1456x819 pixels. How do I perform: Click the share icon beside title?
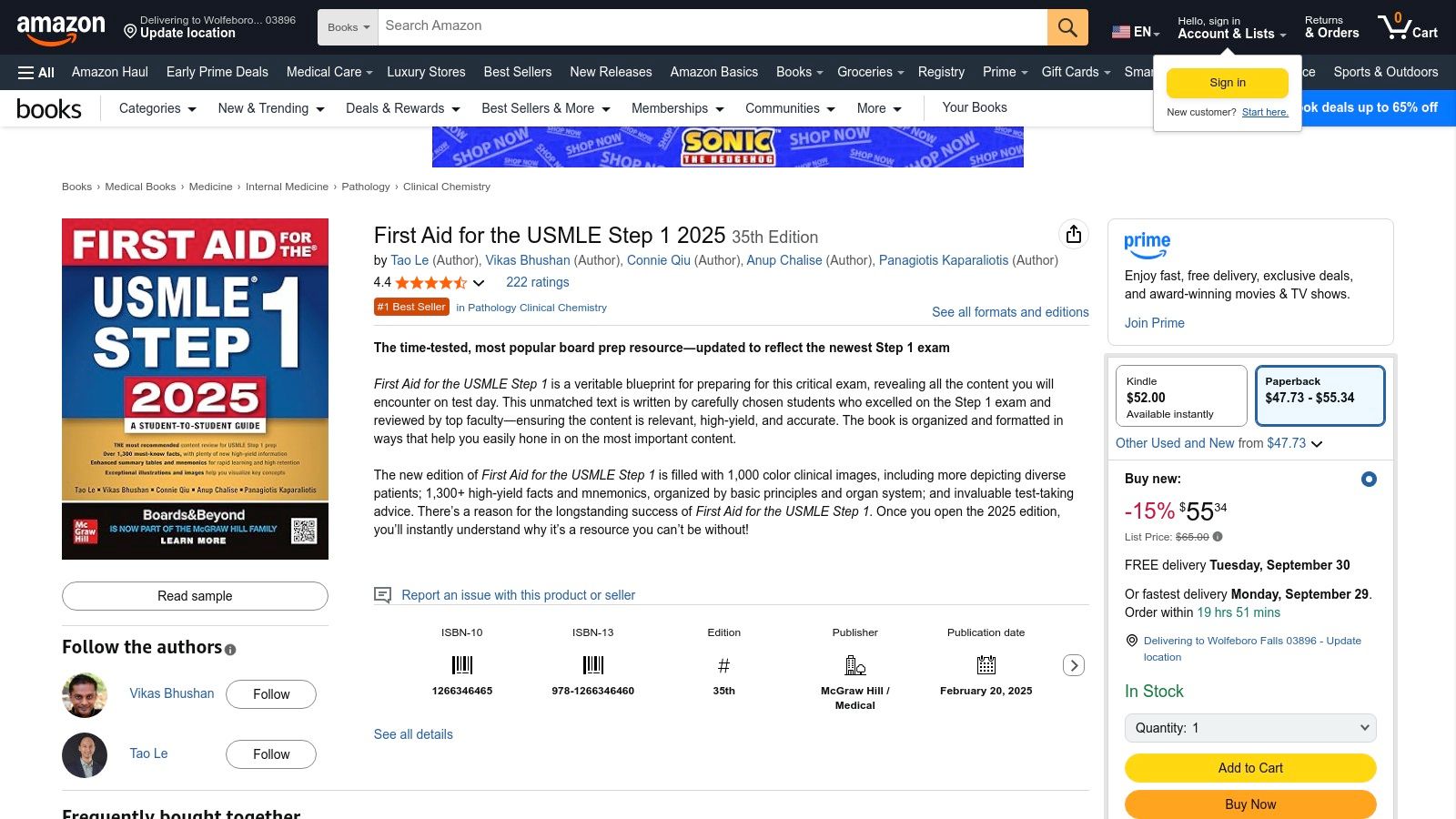(1074, 235)
